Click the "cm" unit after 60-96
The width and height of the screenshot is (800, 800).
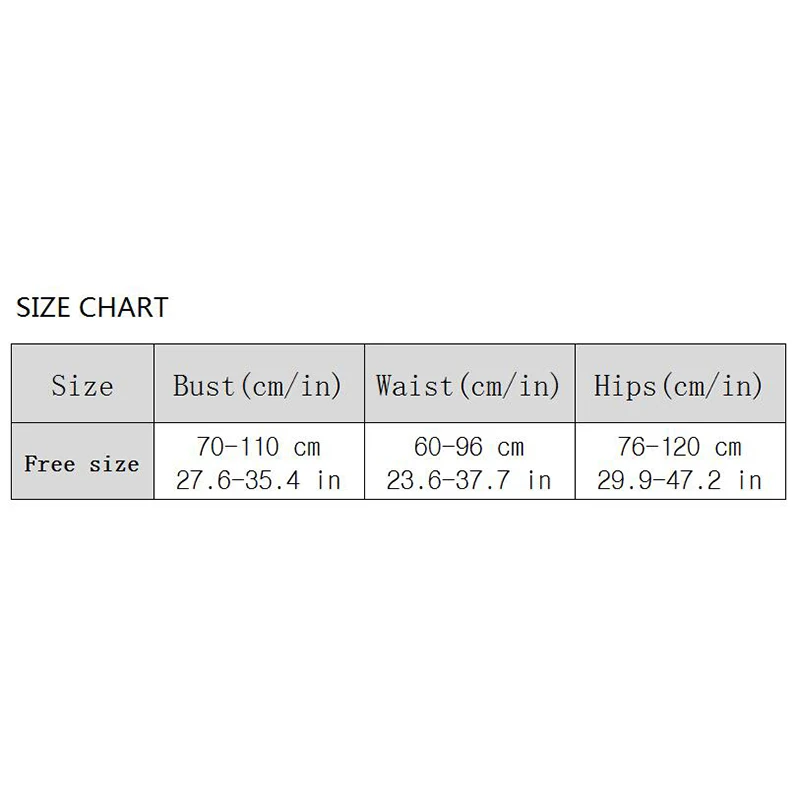point(511,447)
